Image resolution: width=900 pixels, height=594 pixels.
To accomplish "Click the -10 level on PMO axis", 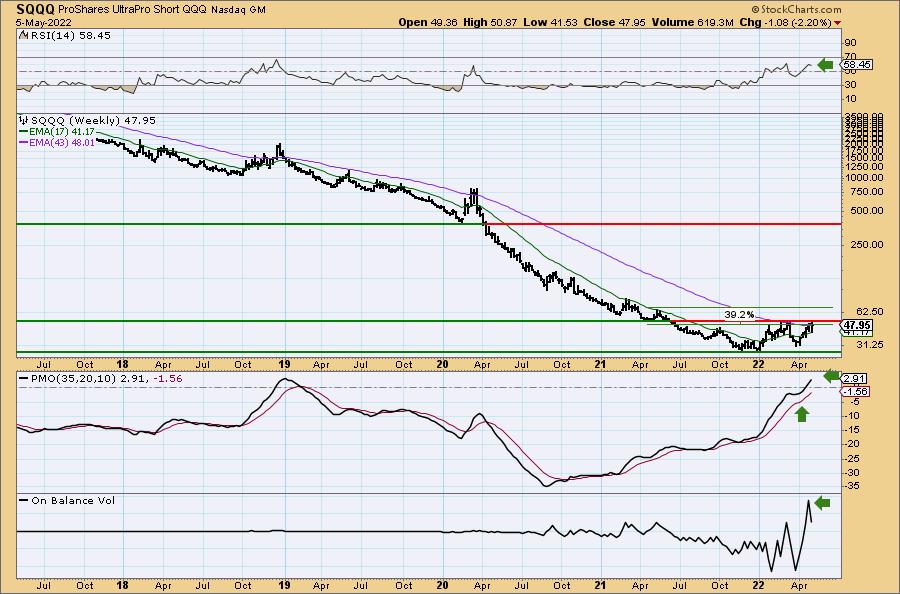I will (852, 416).
